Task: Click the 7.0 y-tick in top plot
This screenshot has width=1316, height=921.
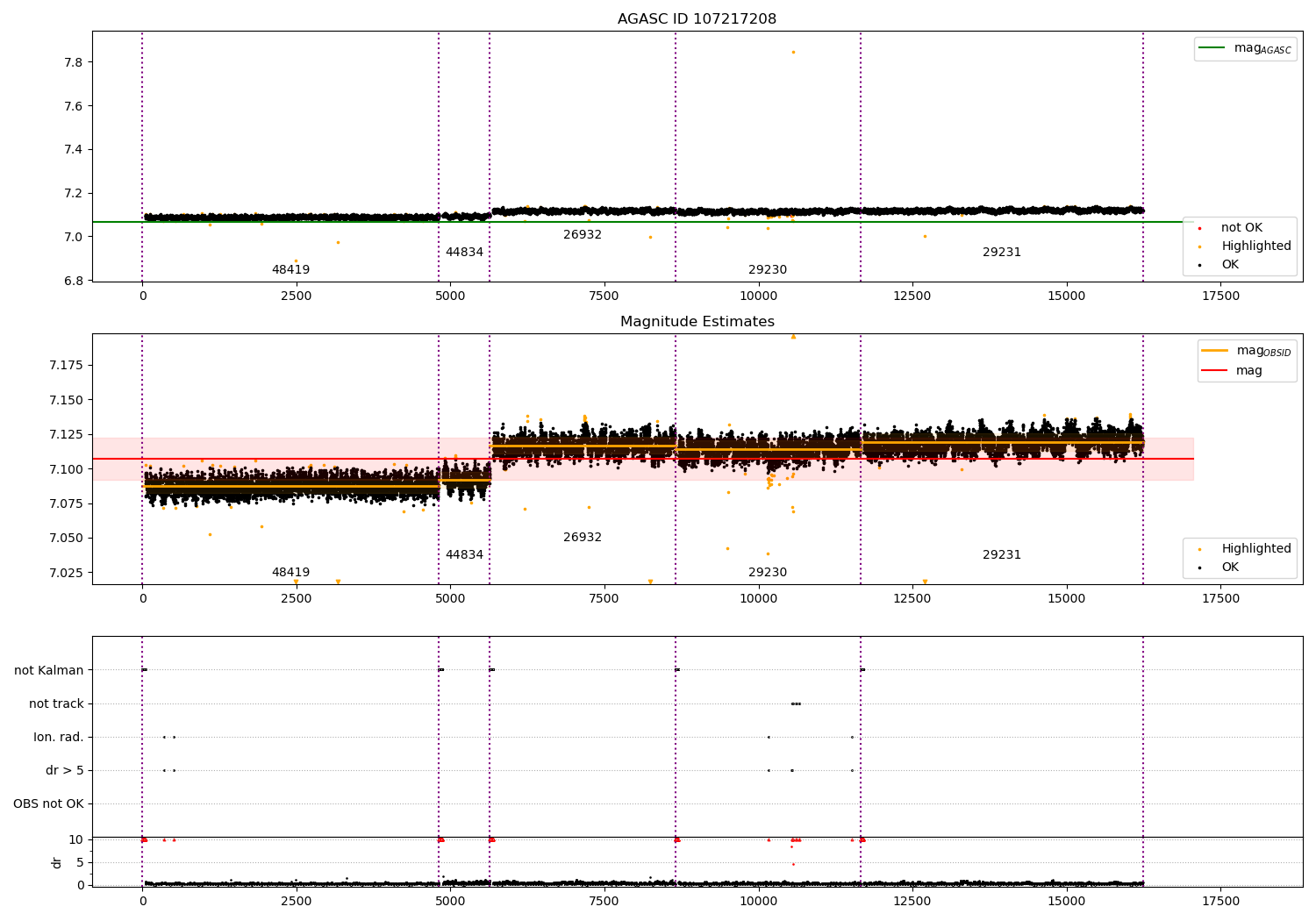Action: 73,238
